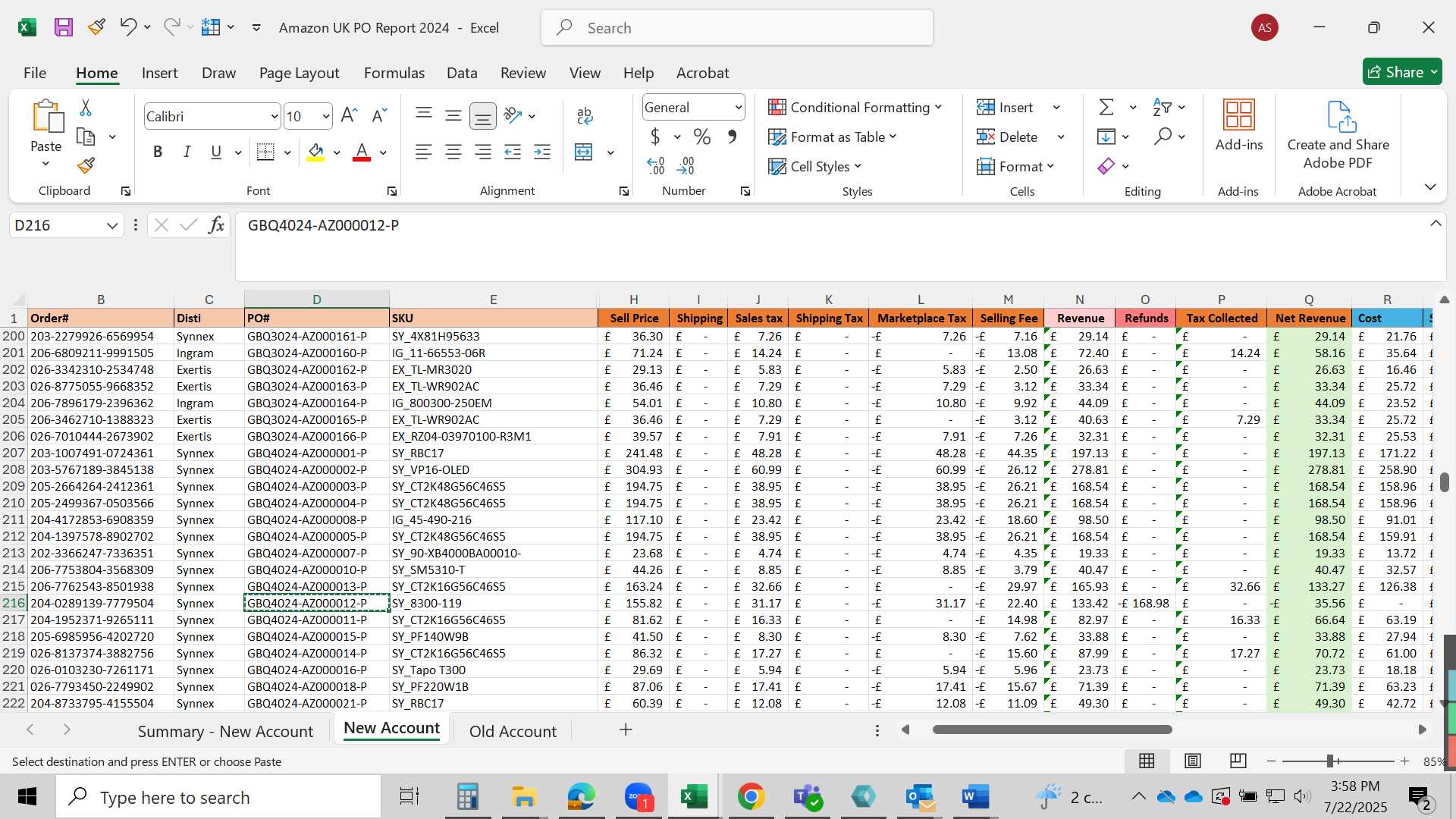Toggle Align Left horizontal alignment

(424, 152)
